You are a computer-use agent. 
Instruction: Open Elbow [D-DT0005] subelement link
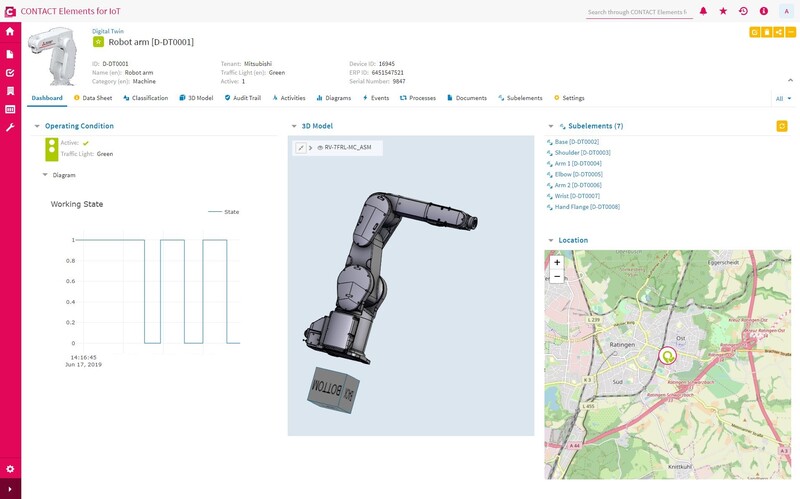coord(577,174)
